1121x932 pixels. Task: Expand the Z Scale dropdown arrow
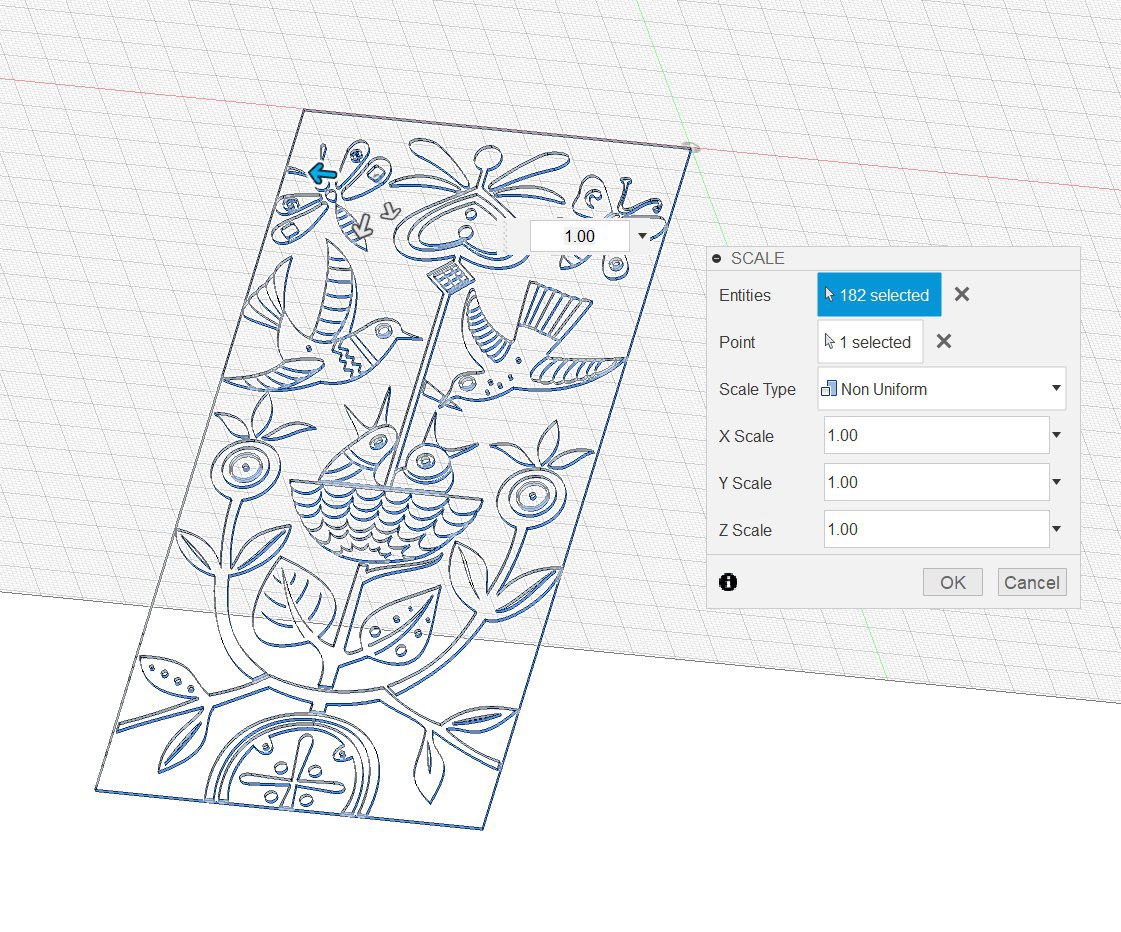[x=1057, y=529]
